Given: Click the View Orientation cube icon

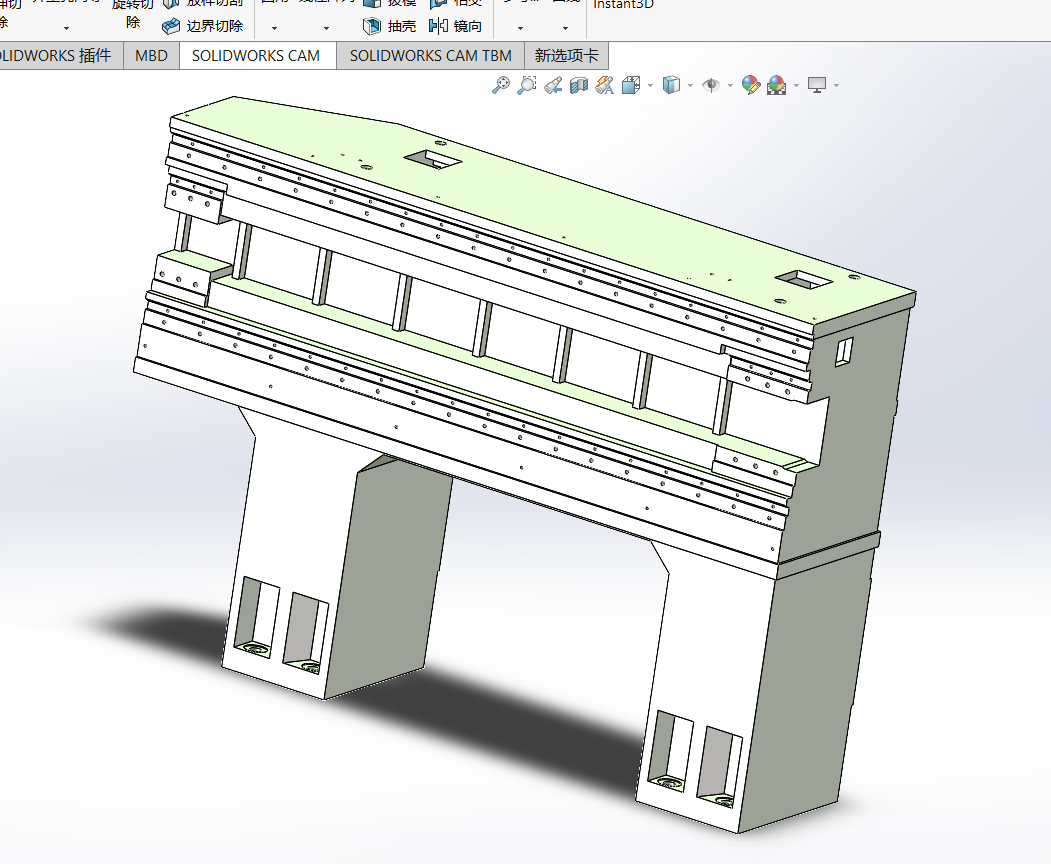Looking at the screenshot, I should click(631, 85).
